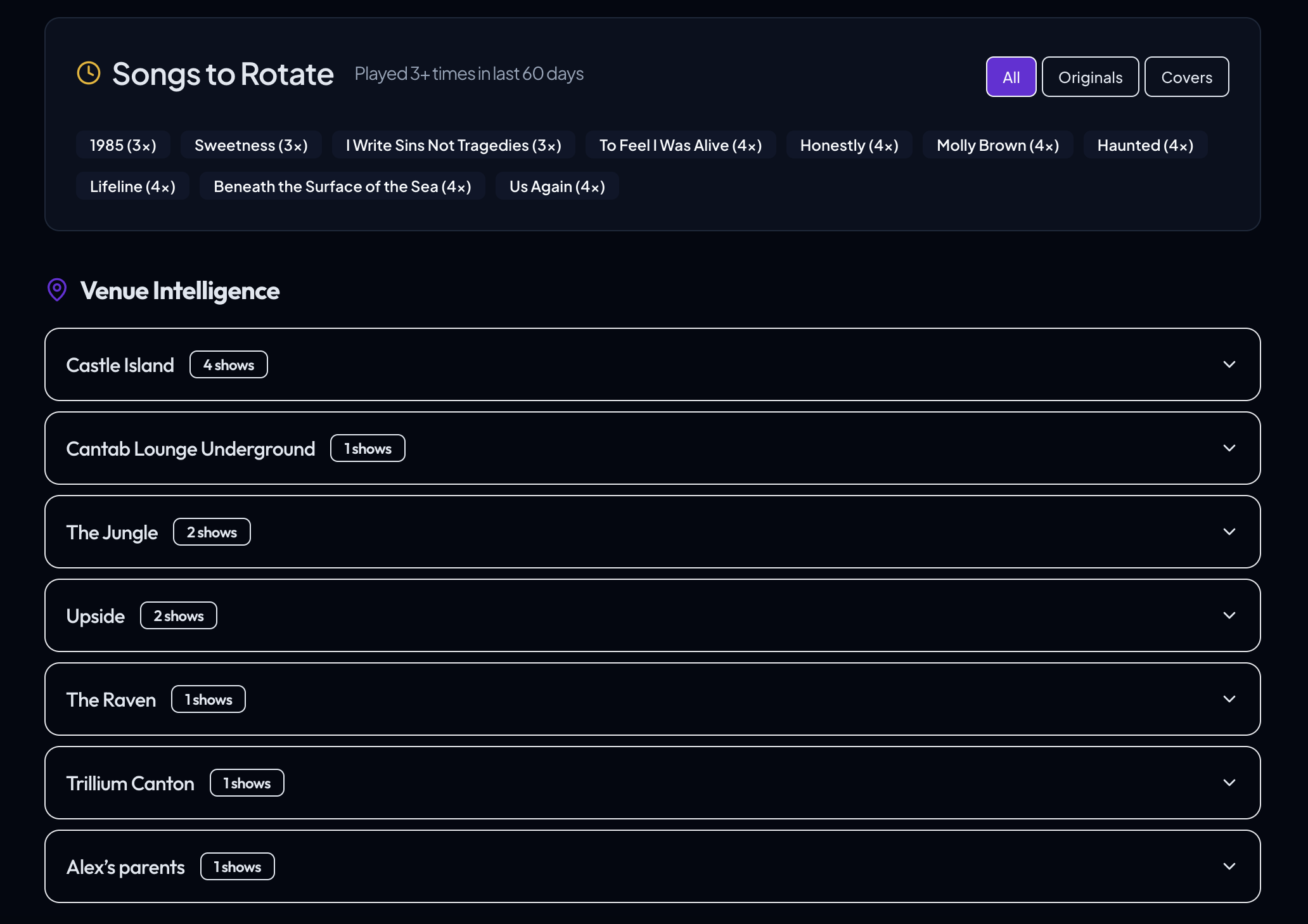Expand the Alex's parents venue panel
Viewport: 1308px width, 924px height.
(1229, 866)
